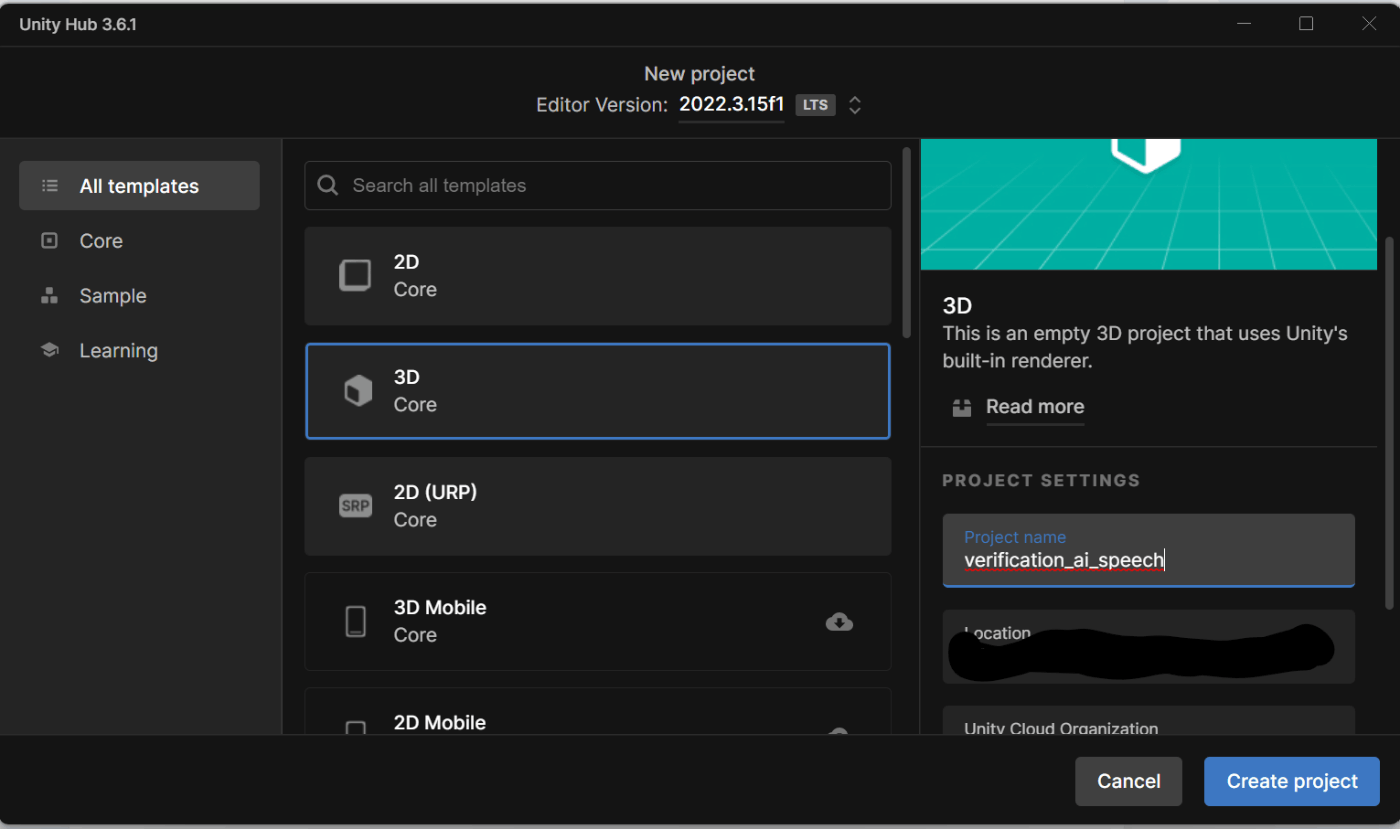Click the PROJECT SETTINGS heading
The height and width of the screenshot is (829, 1400).
point(1041,481)
